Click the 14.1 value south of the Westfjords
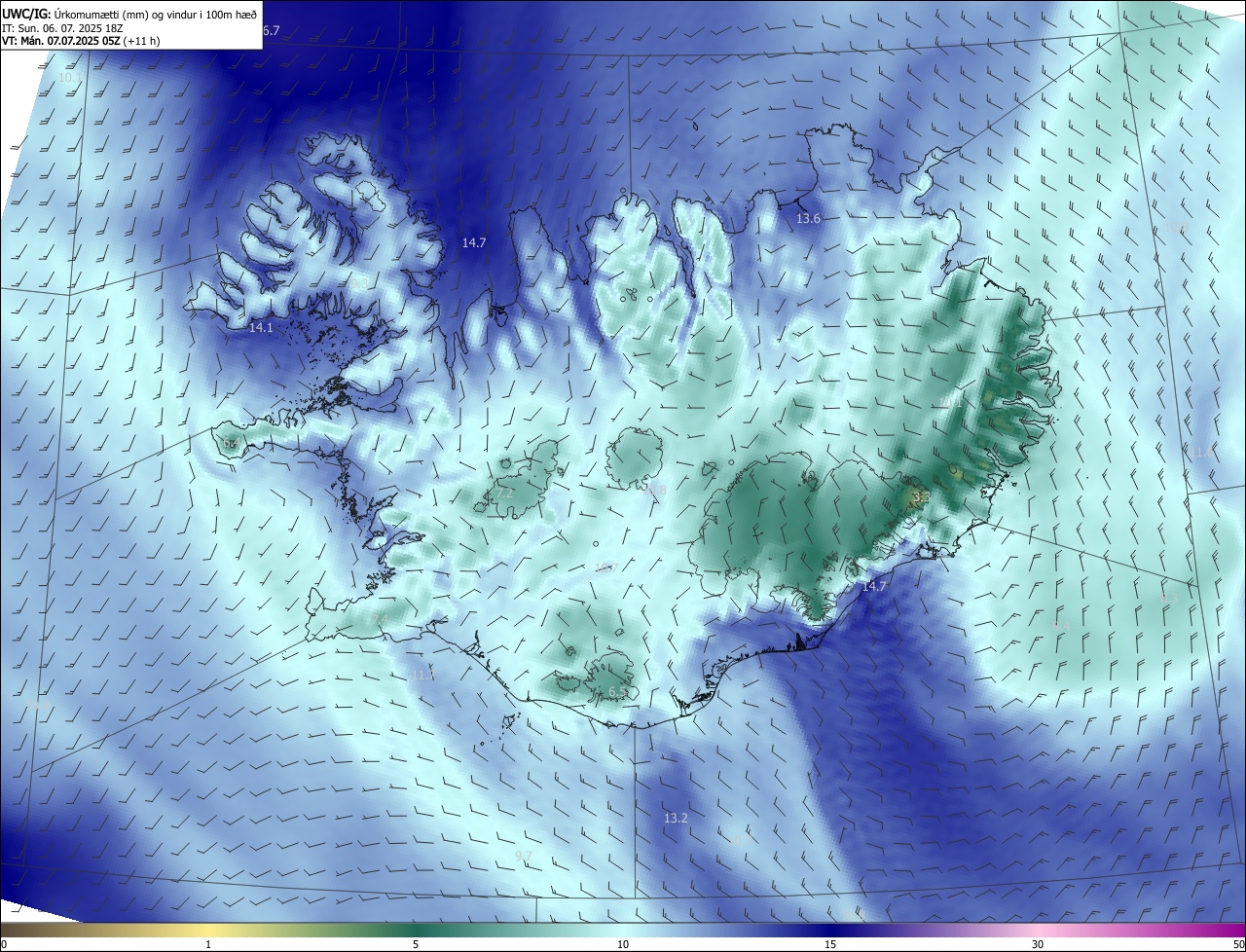 point(261,328)
